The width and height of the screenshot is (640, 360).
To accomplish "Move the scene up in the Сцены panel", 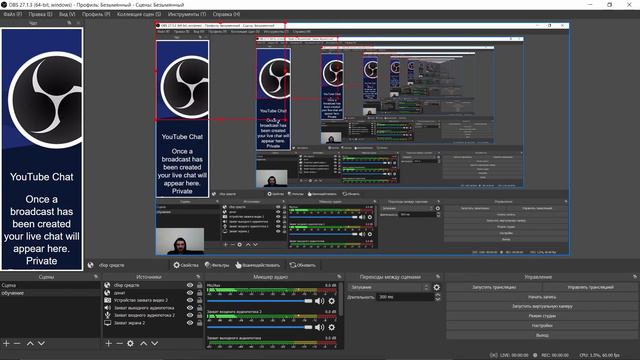I will pyautogui.click(x=30, y=343).
